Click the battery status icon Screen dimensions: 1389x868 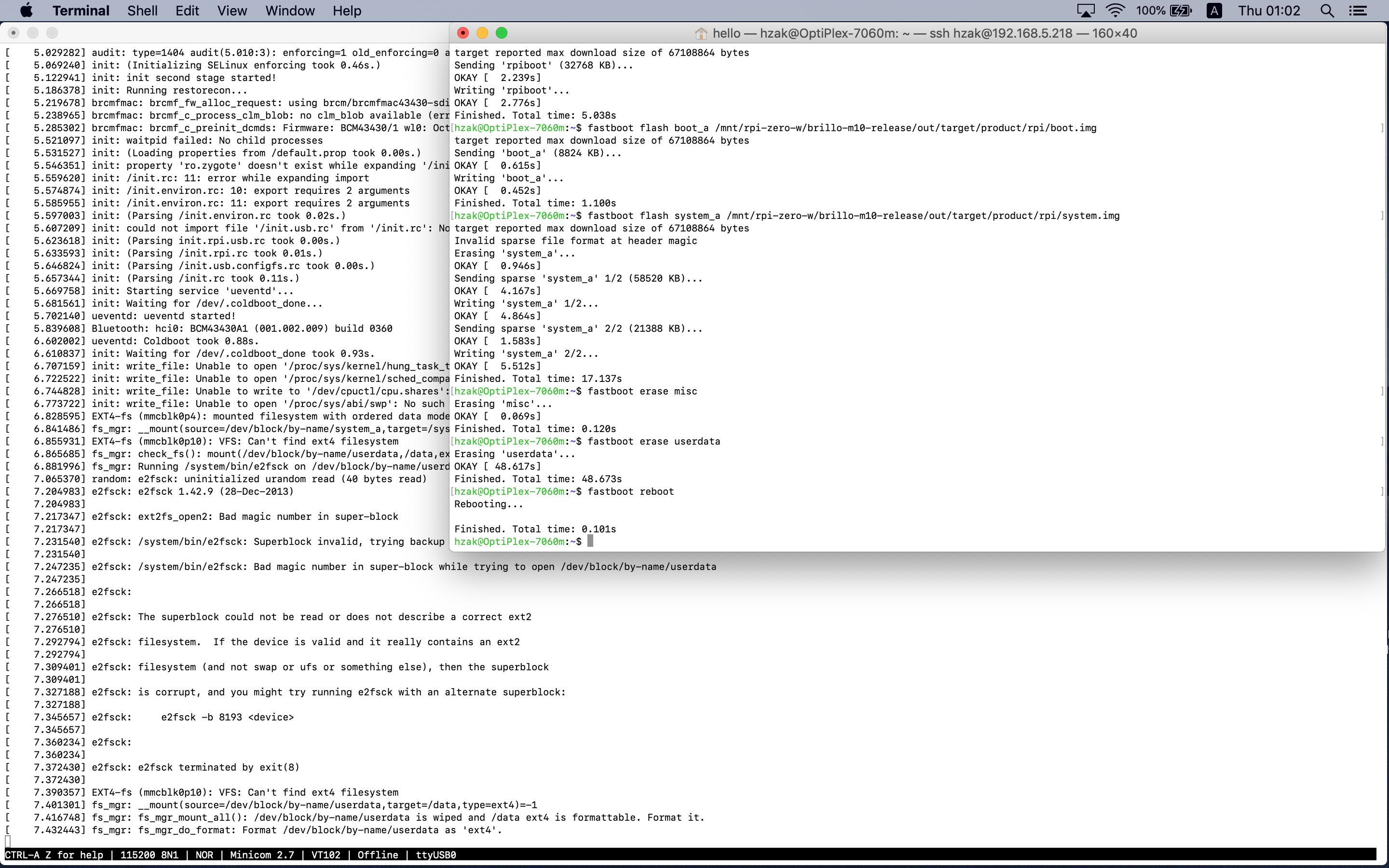tap(1180, 10)
